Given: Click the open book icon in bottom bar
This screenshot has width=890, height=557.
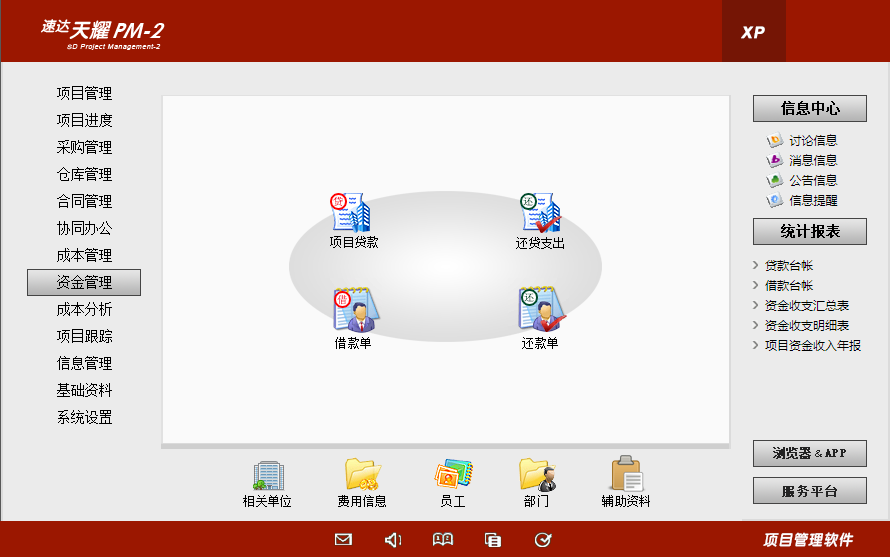Looking at the screenshot, I should pos(443,540).
